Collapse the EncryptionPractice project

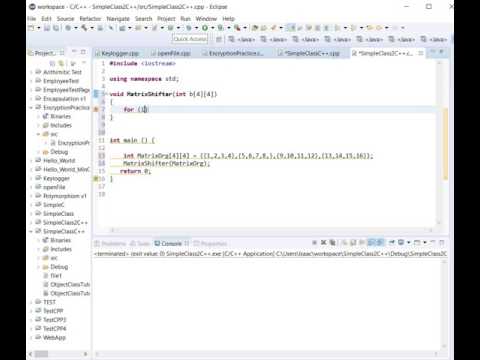[31, 107]
